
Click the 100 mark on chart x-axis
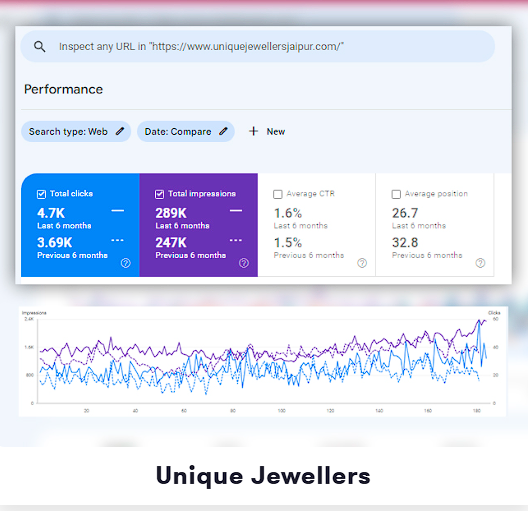click(282, 411)
